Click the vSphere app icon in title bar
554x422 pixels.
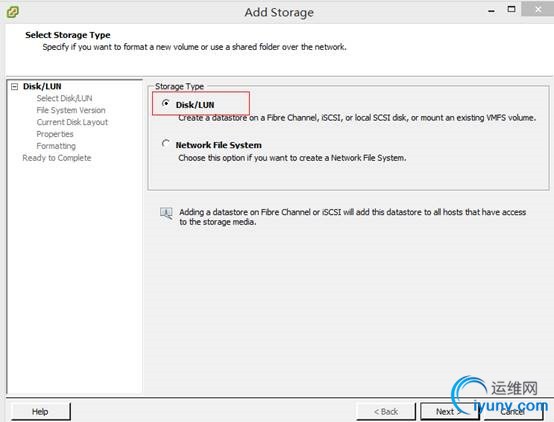click(12, 12)
